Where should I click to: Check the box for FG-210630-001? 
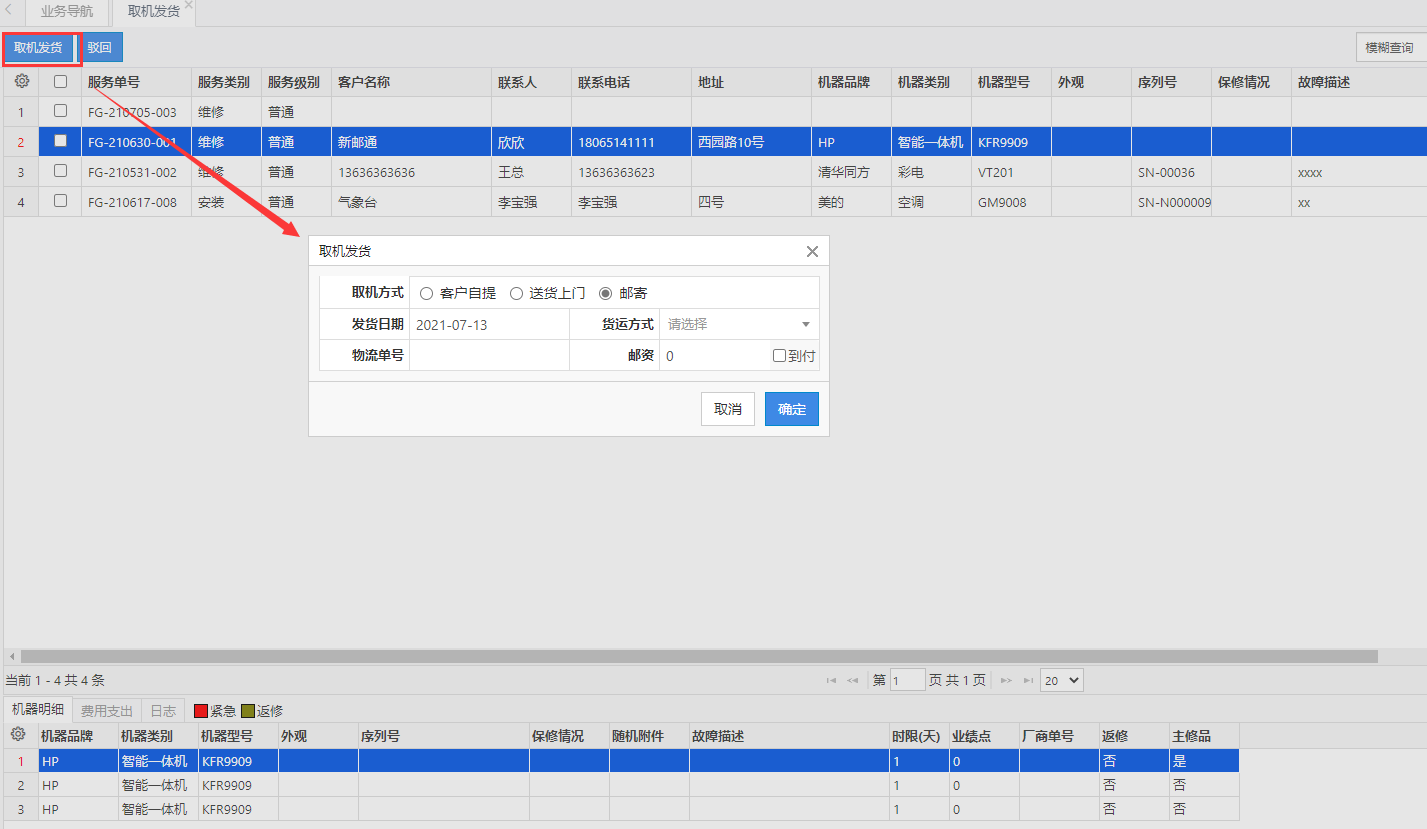click(x=61, y=141)
